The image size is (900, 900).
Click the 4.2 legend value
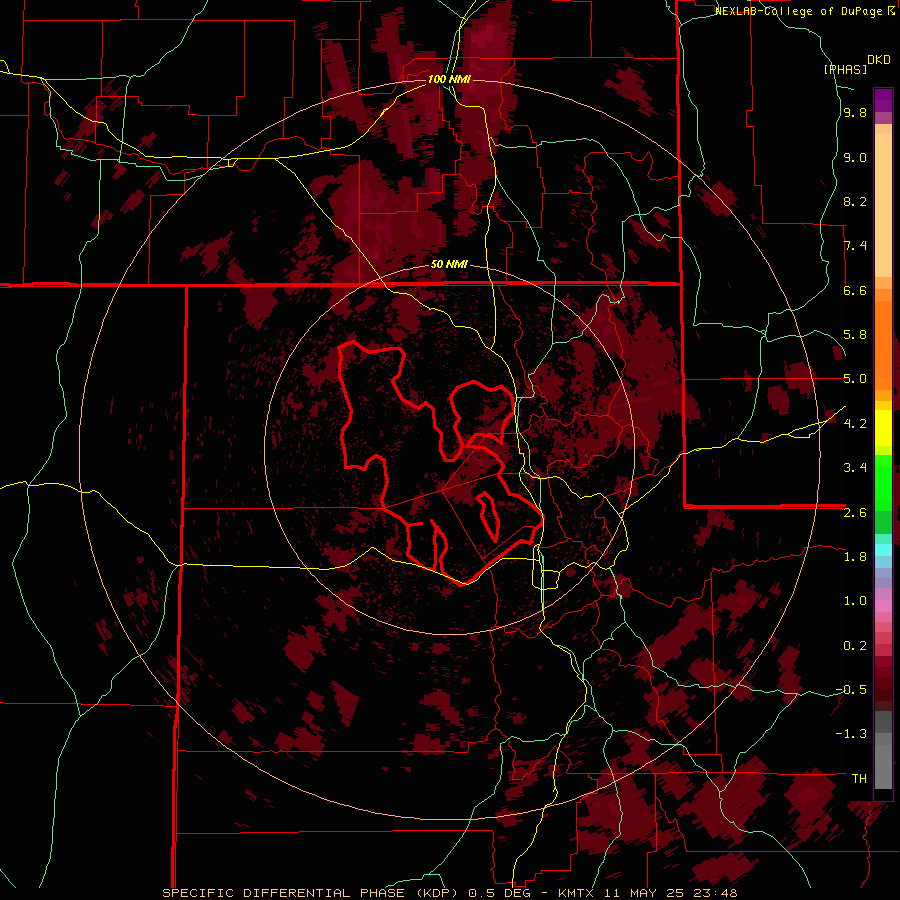(855, 424)
